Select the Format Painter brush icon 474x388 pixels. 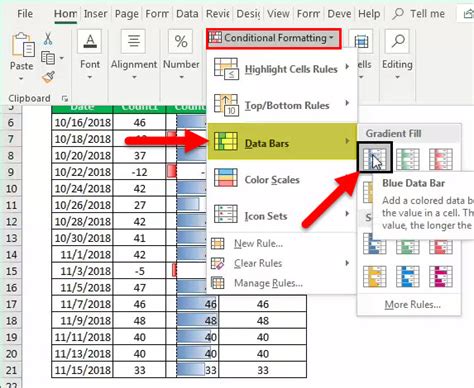48,77
